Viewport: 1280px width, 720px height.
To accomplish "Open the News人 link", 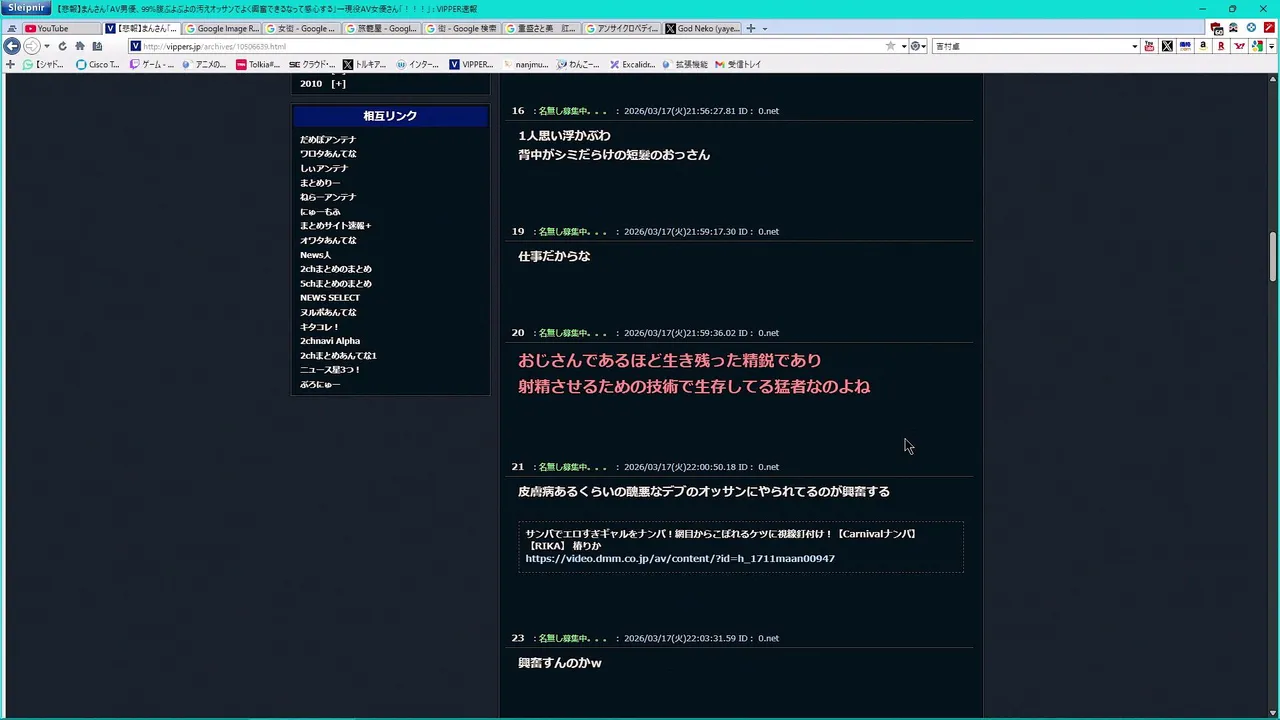I will pyautogui.click(x=315, y=255).
